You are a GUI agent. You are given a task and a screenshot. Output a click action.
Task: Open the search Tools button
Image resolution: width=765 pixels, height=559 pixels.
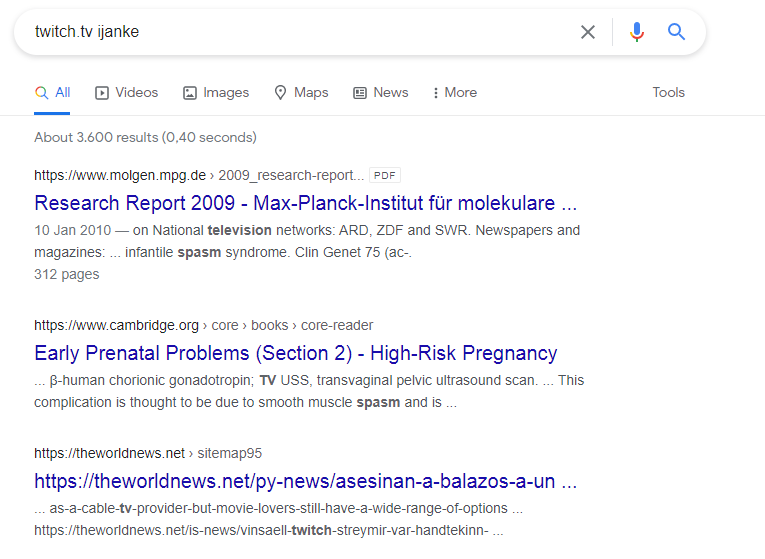pos(668,93)
